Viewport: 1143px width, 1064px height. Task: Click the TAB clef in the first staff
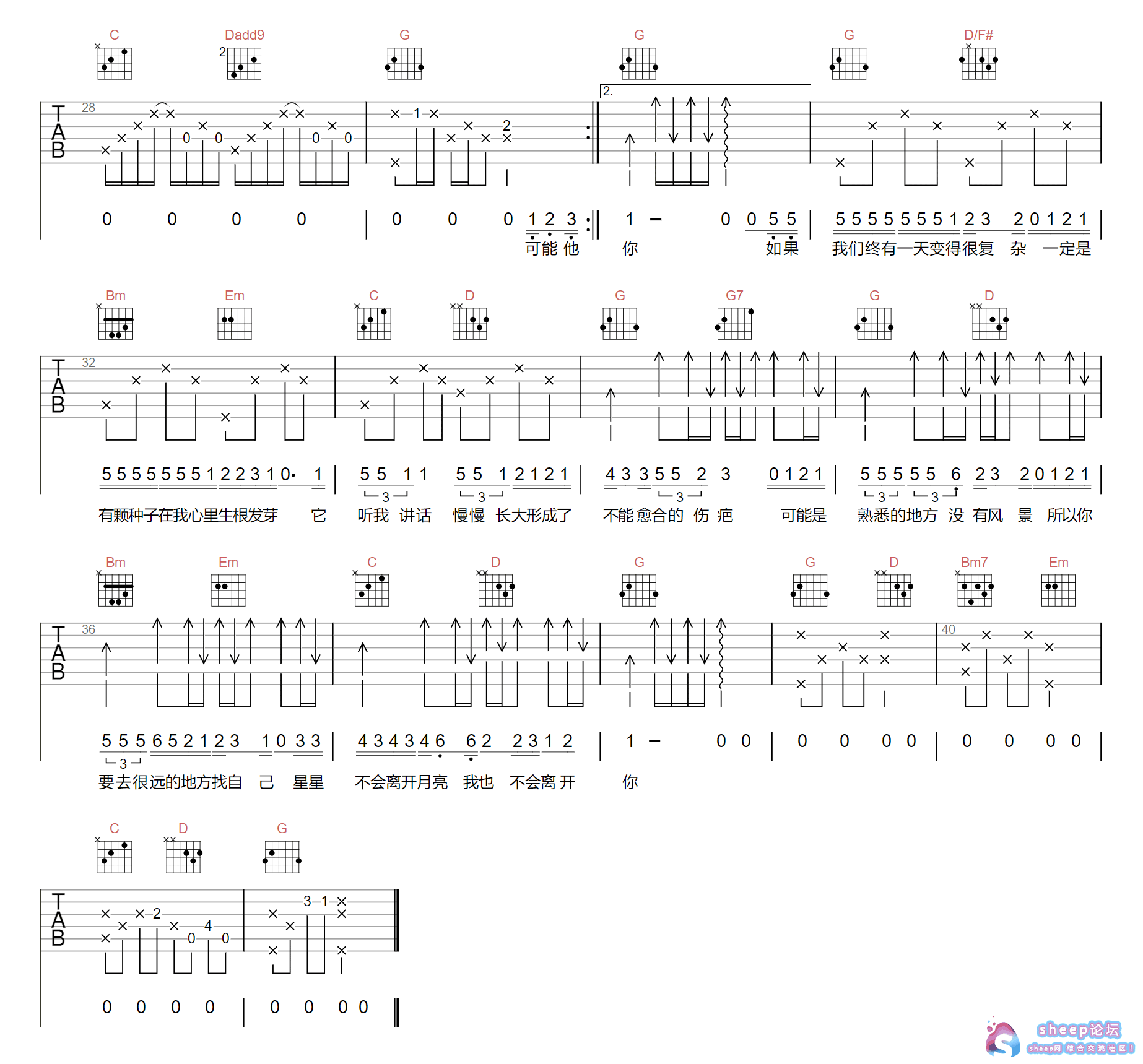click(x=58, y=132)
